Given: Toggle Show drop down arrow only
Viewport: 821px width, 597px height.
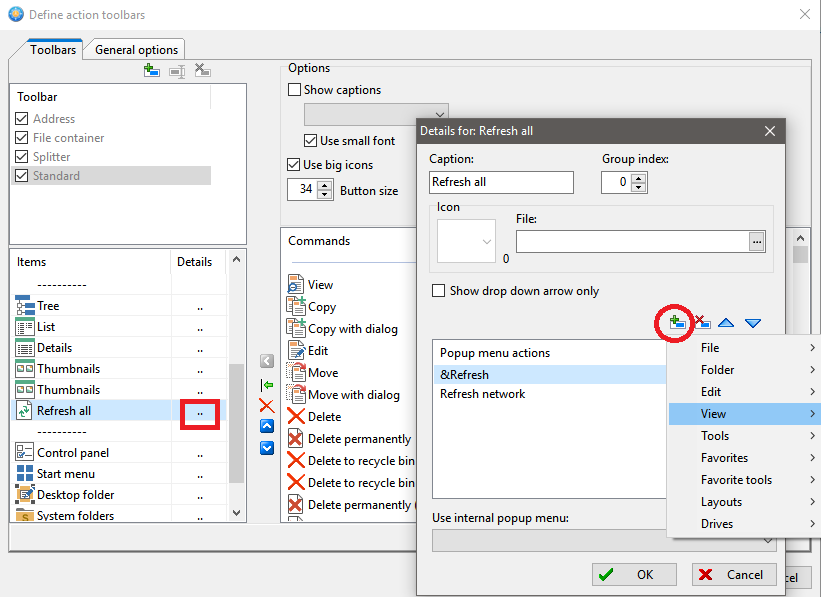Looking at the screenshot, I should click(x=438, y=291).
